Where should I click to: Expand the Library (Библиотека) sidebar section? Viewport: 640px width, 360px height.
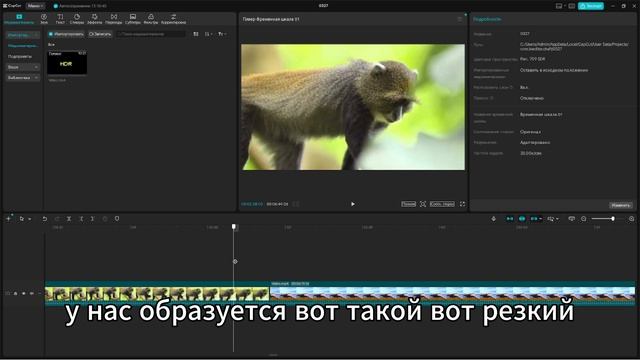tap(23, 78)
